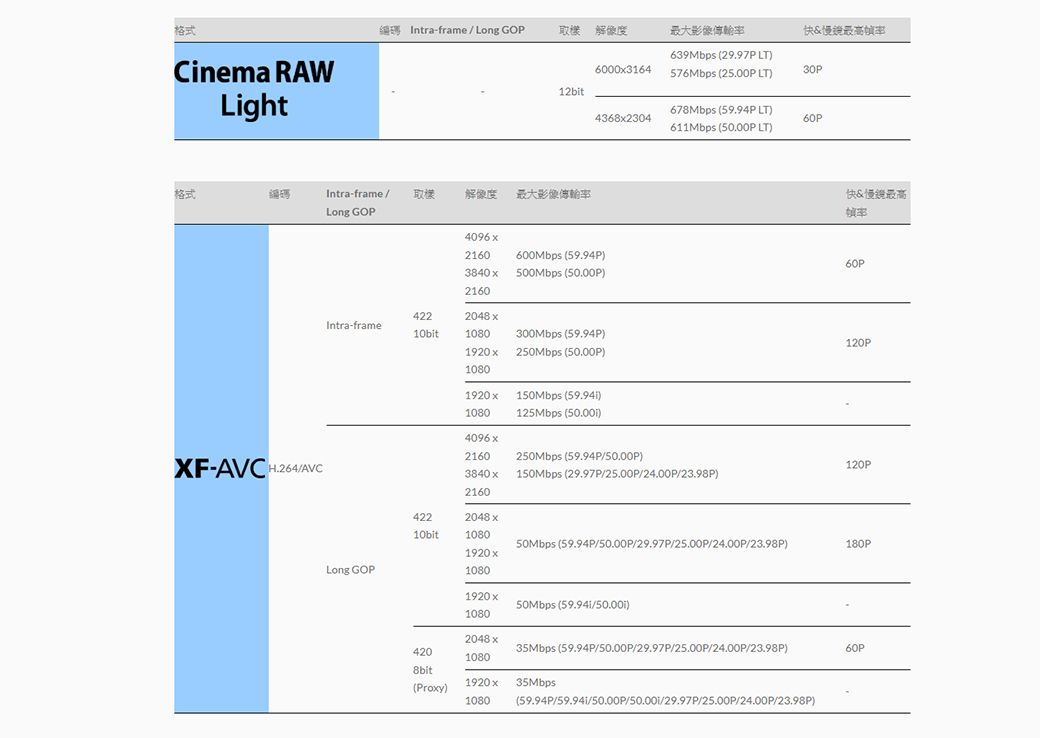The image size is (1040, 738).
Task: Click the Intra-frame / Long GOP header in the top table
Action: (x=467, y=30)
